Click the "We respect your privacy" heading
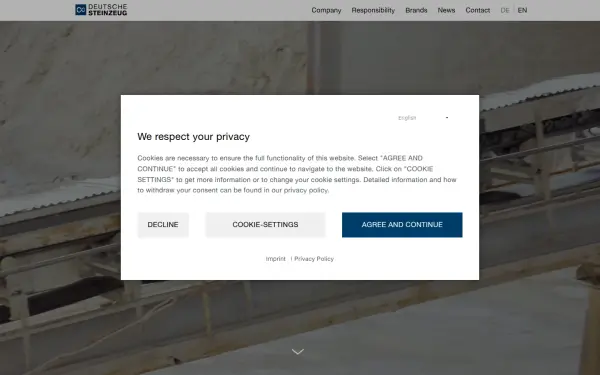This screenshot has width=600, height=375. pos(194,137)
